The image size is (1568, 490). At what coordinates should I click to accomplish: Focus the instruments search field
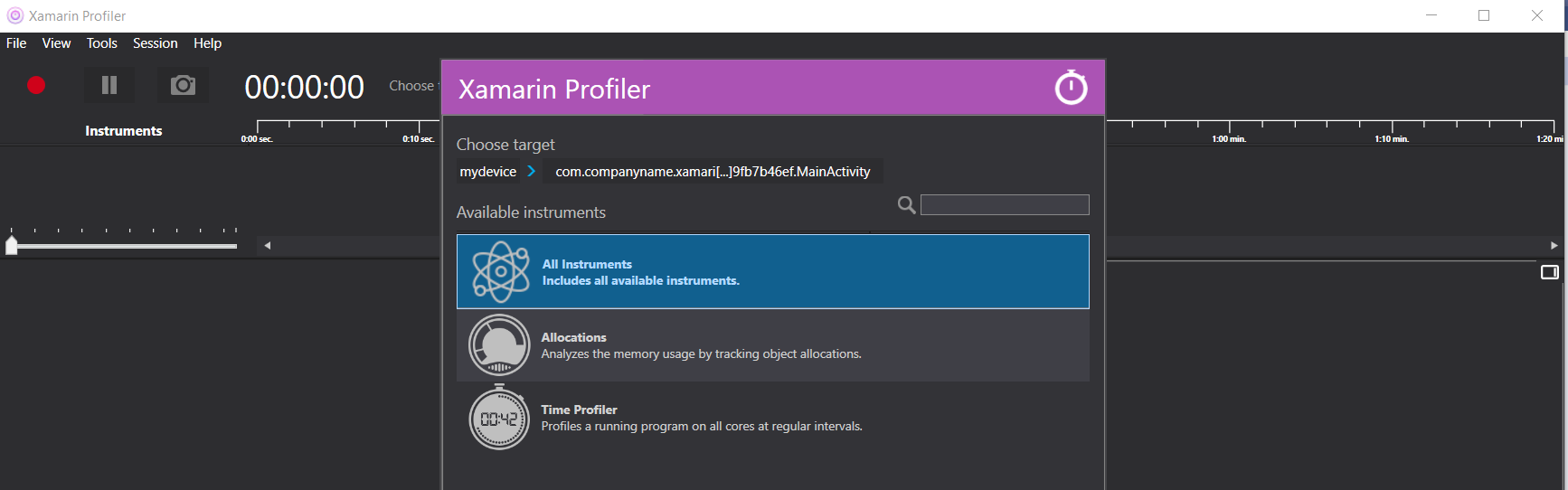[x=1005, y=204]
